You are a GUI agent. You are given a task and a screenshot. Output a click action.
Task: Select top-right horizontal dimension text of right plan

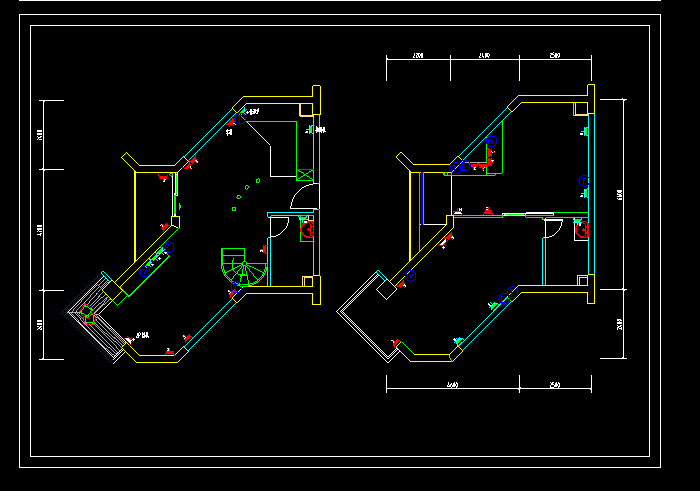pyautogui.click(x=554, y=56)
